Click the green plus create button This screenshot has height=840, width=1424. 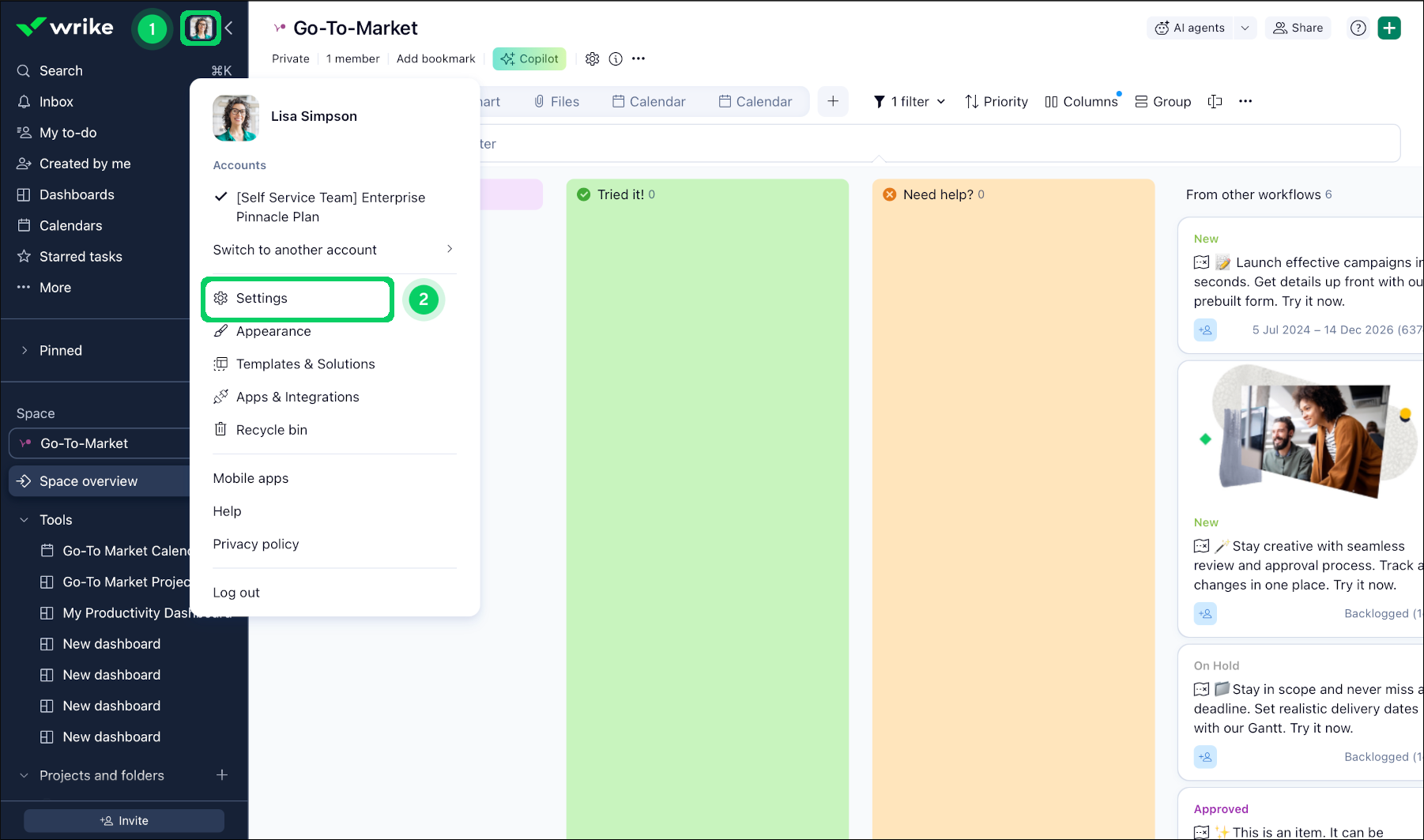pyautogui.click(x=1388, y=28)
